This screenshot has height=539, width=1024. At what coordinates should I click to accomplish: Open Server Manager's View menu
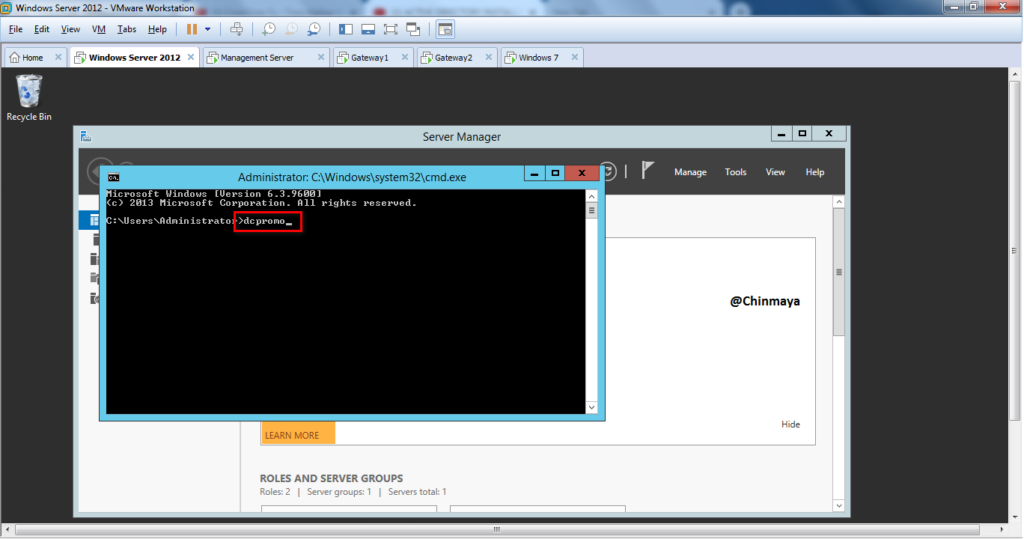[775, 172]
